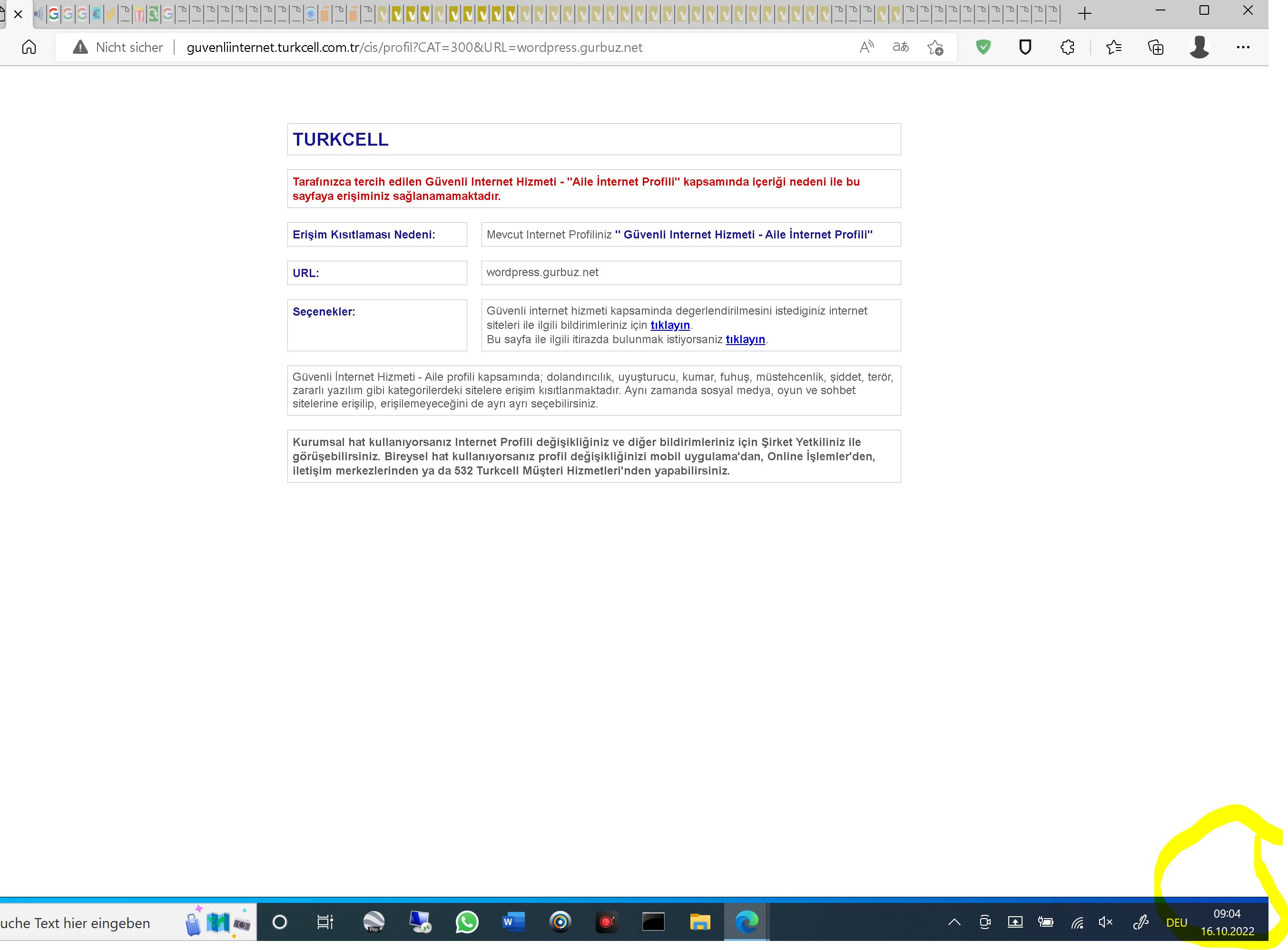Expand hidden system tray icons
The width and height of the screenshot is (1288, 950).
point(954,922)
